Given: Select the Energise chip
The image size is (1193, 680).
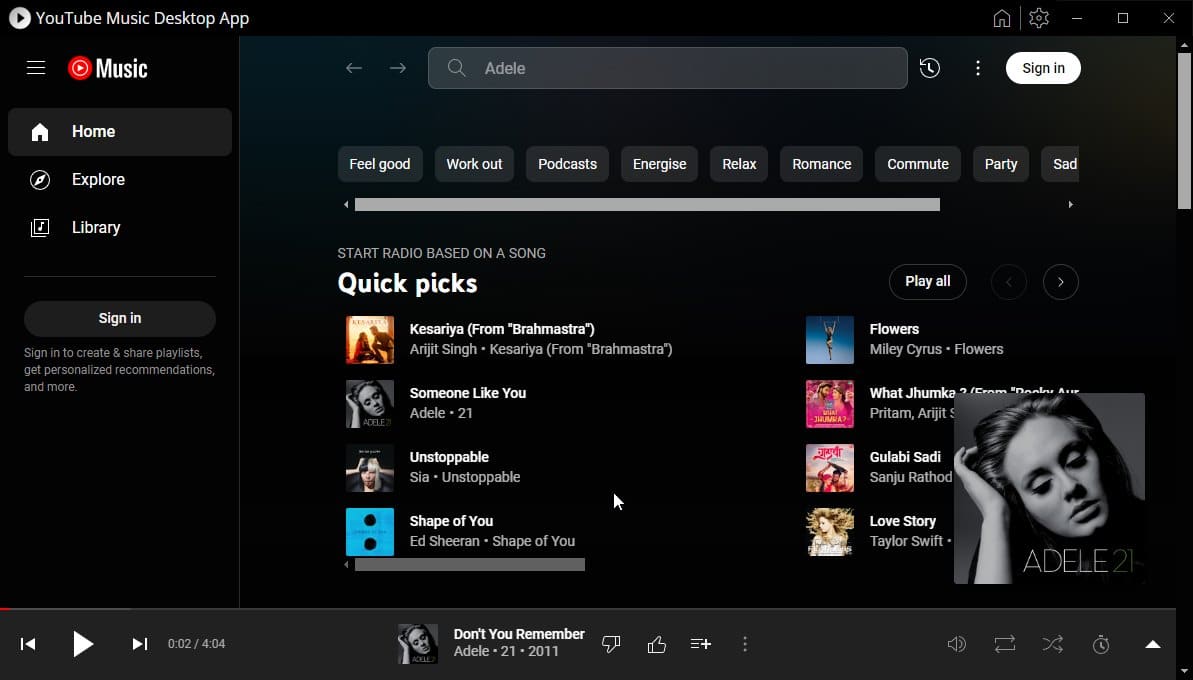Looking at the screenshot, I should [x=659, y=164].
